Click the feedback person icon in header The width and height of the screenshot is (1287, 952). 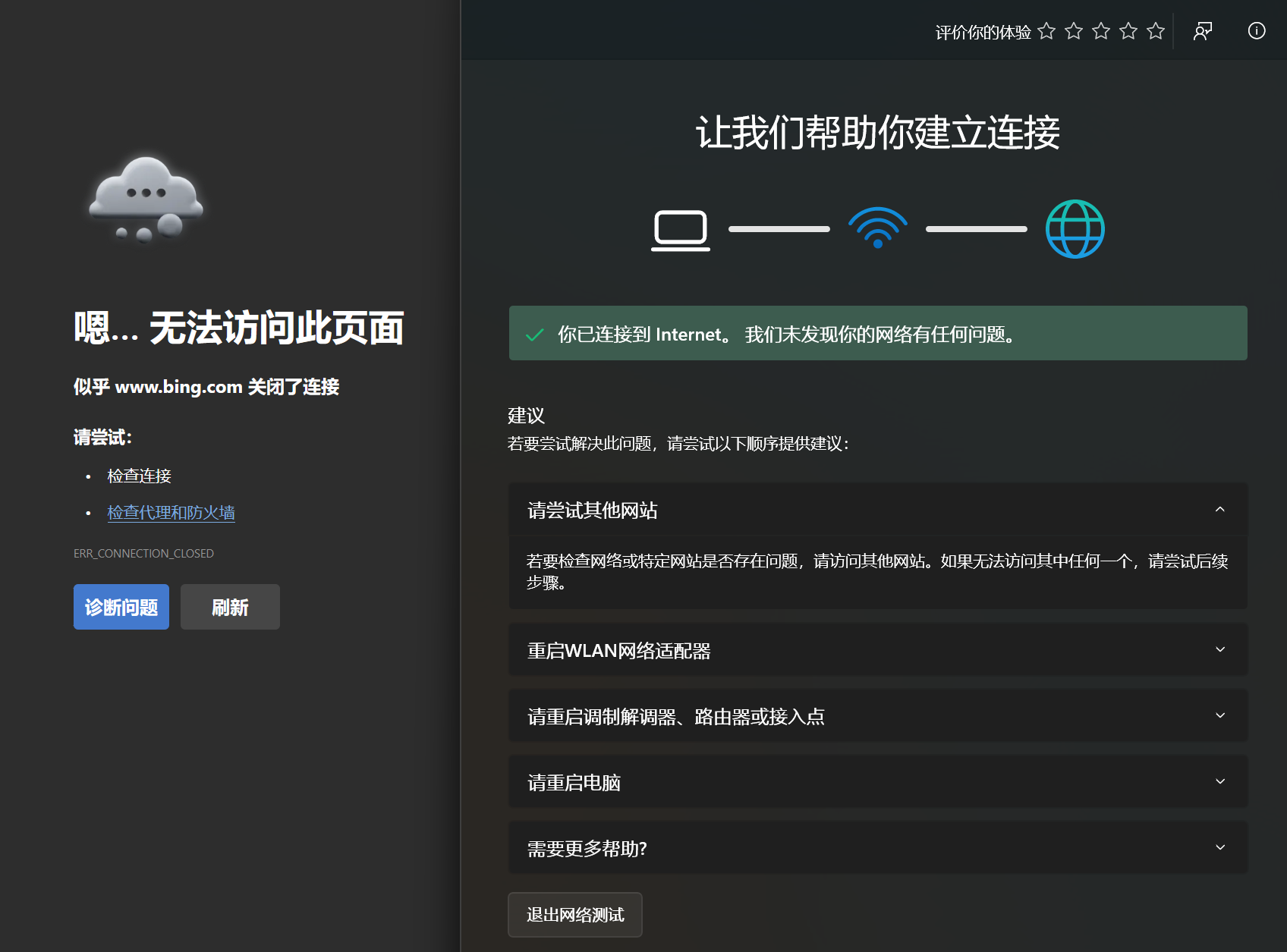point(1203,31)
